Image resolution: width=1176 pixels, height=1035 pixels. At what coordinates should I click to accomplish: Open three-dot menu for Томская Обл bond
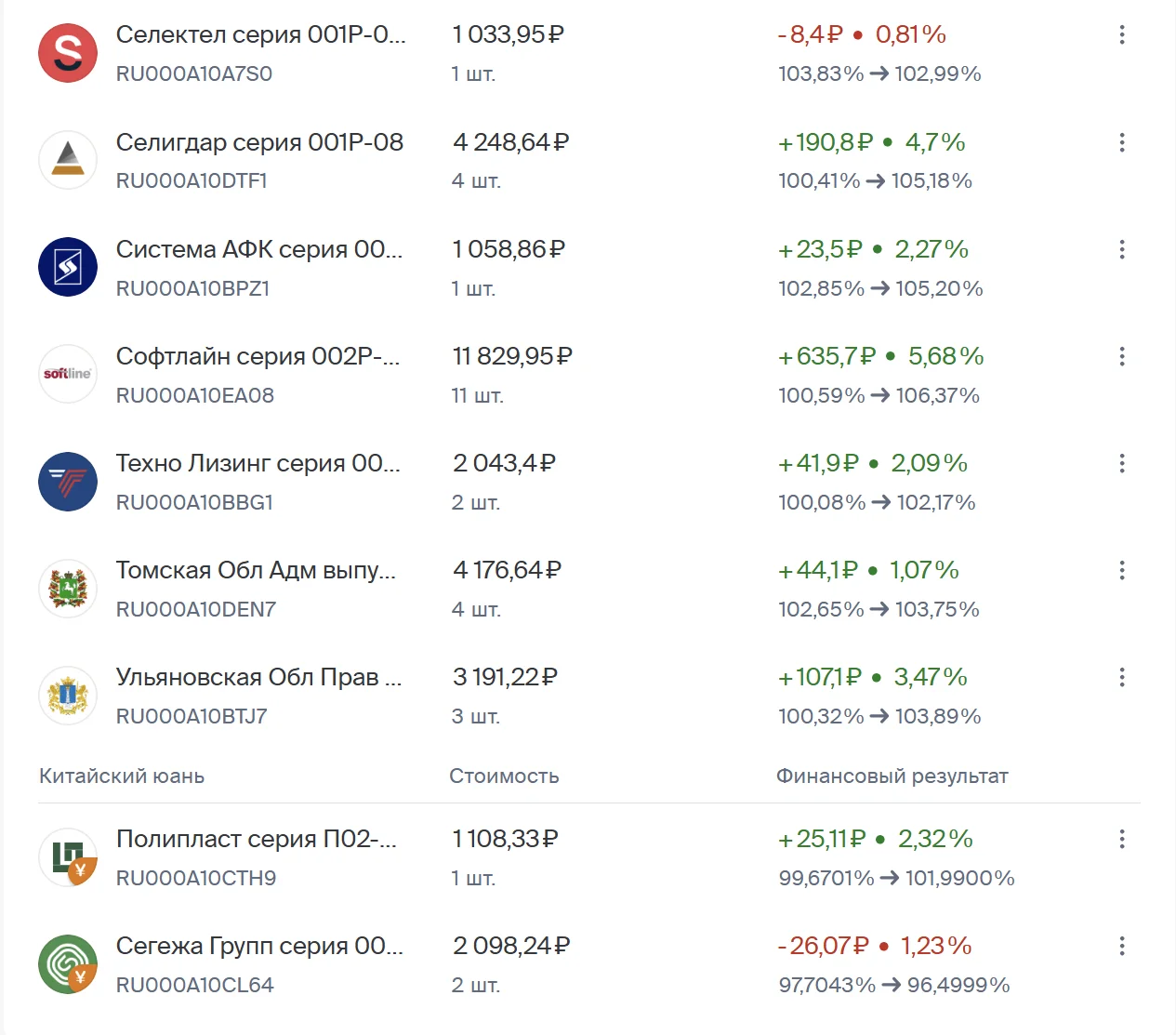1122,570
